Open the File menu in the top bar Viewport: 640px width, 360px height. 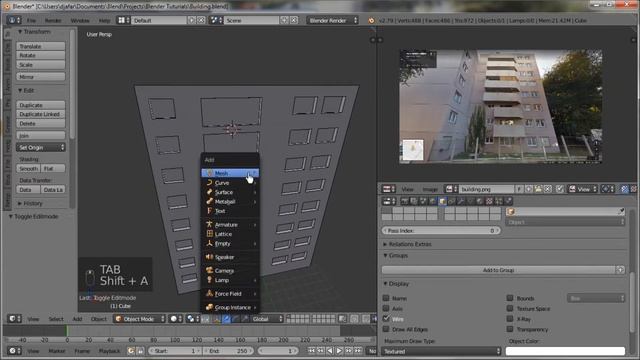31,20
